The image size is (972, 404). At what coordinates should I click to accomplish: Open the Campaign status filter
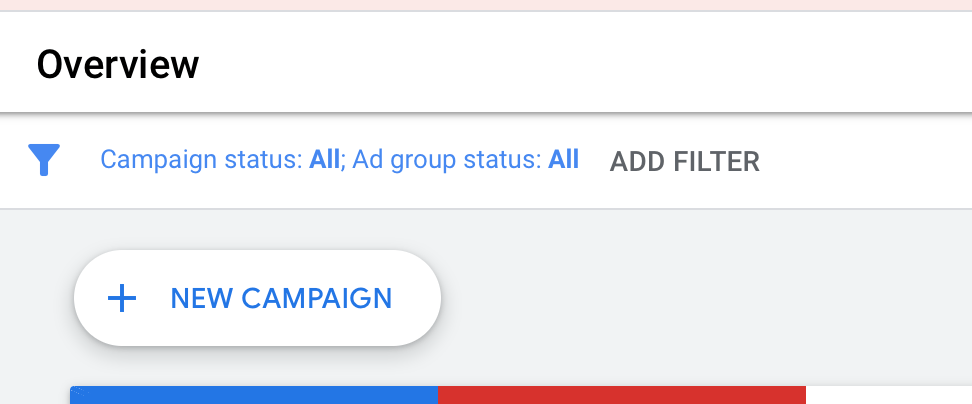pyautogui.click(x=220, y=160)
